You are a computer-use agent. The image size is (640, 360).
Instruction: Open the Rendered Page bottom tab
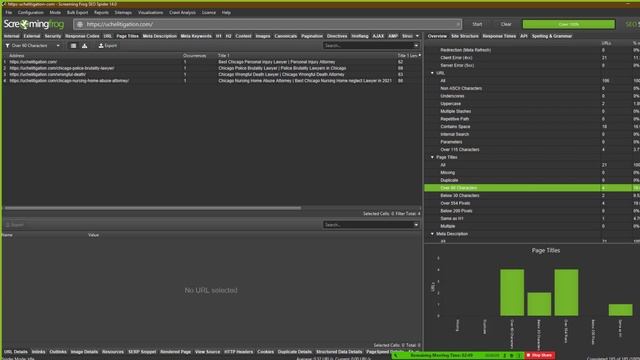coord(176,352)
